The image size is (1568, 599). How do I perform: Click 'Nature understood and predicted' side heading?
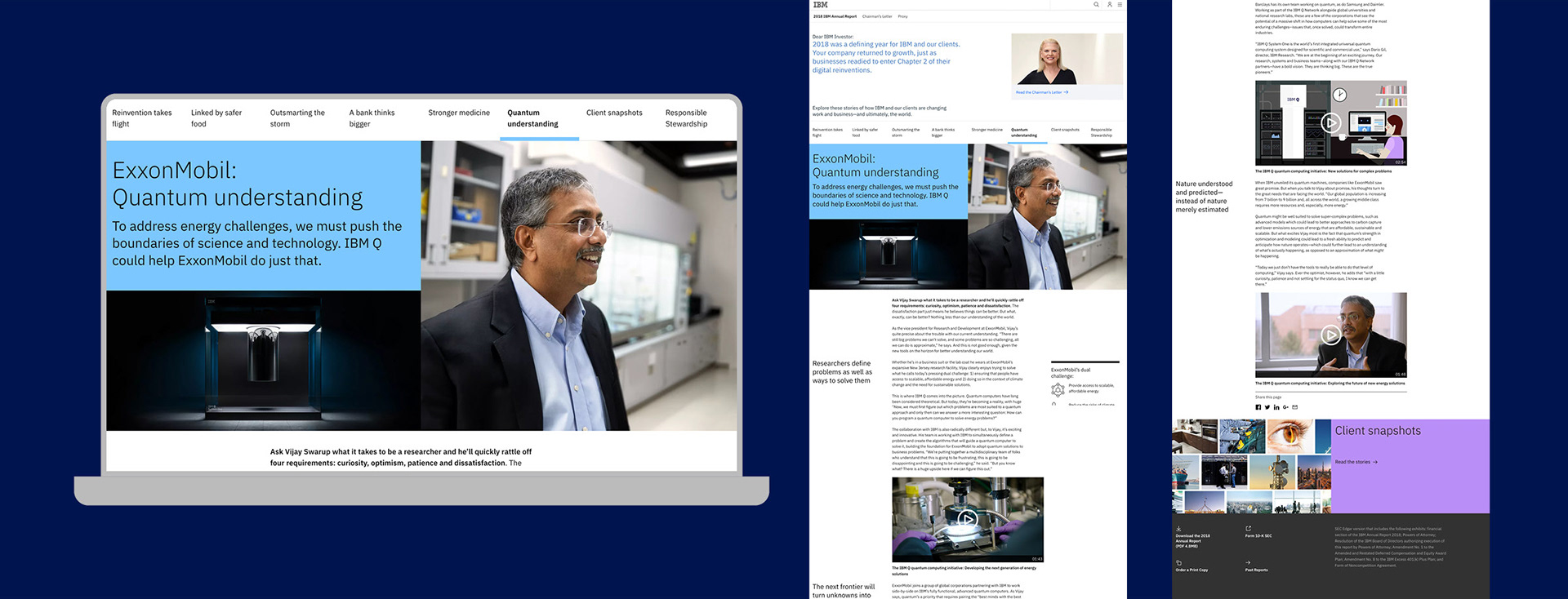1204,197
